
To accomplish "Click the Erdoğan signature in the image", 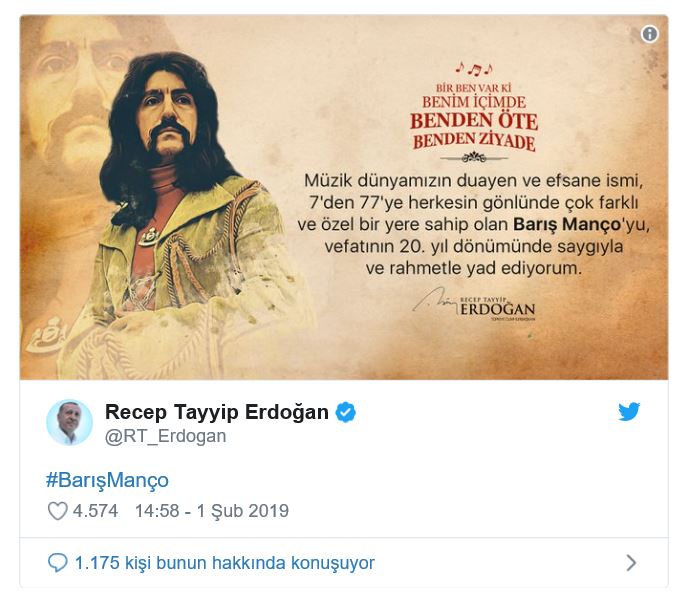I will coord(474,304).
